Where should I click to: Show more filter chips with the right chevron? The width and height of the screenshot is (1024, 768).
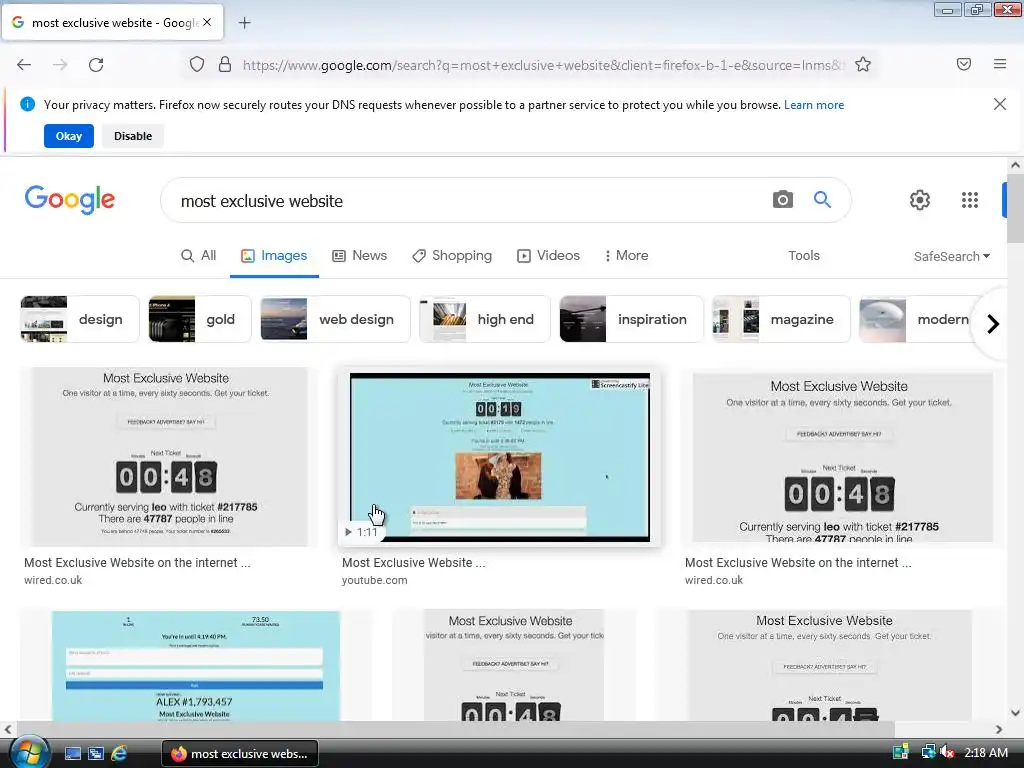(993, 323)
